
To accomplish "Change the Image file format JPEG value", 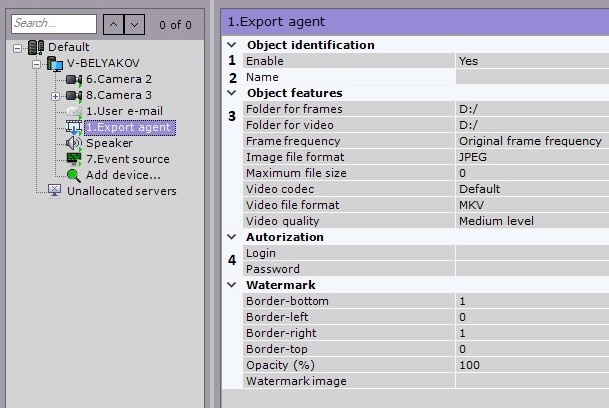I will tap(530, 157).
